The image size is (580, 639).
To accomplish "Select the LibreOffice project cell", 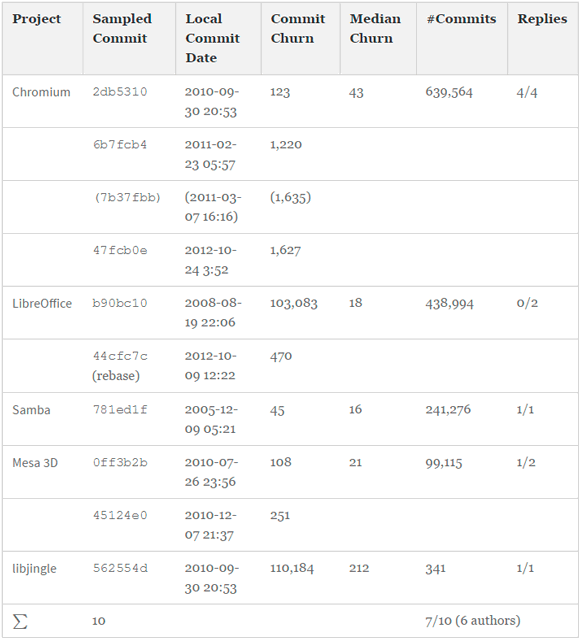I will pos(42,304).
